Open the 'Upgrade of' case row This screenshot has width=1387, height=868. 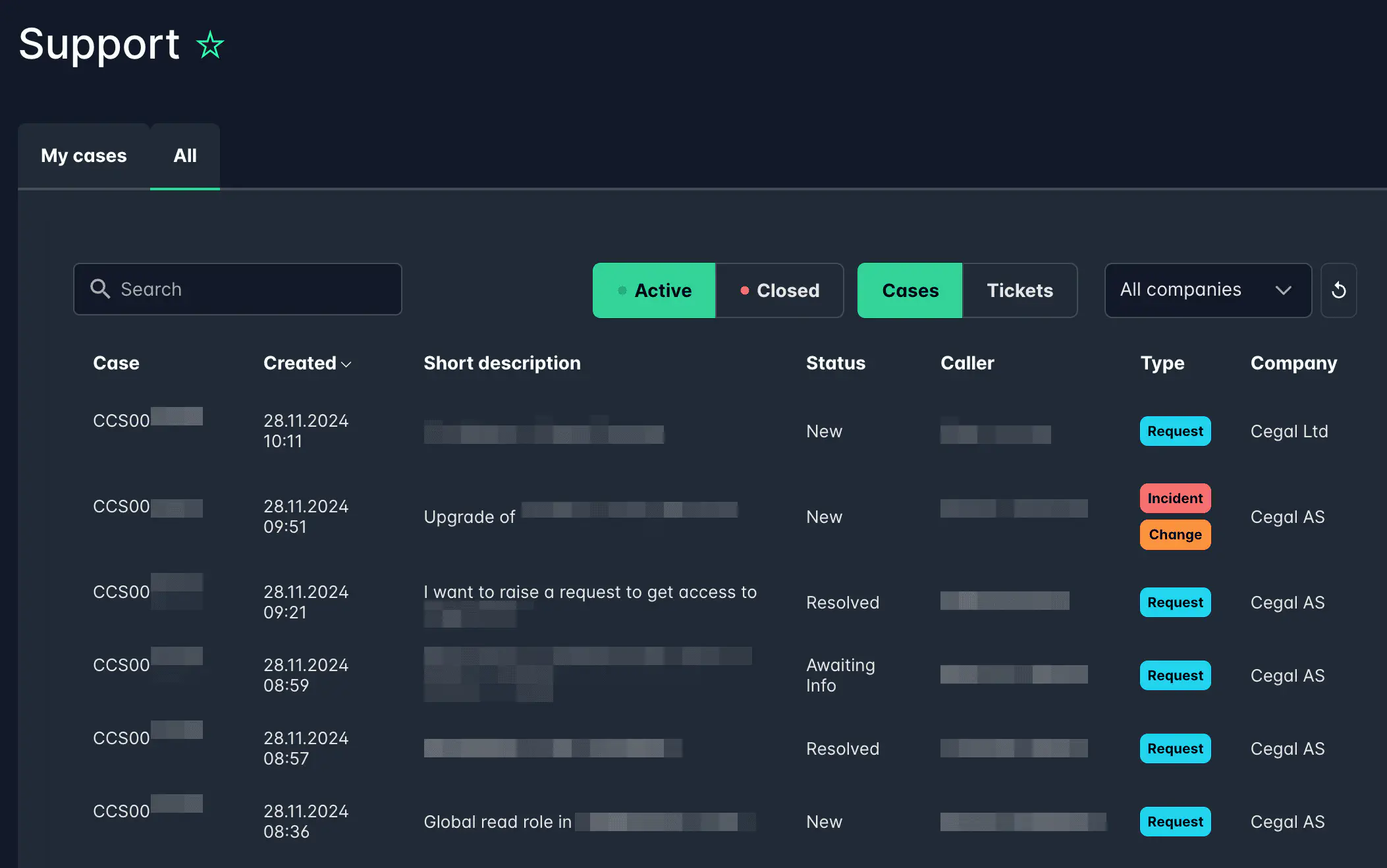(x=469, y=517)
